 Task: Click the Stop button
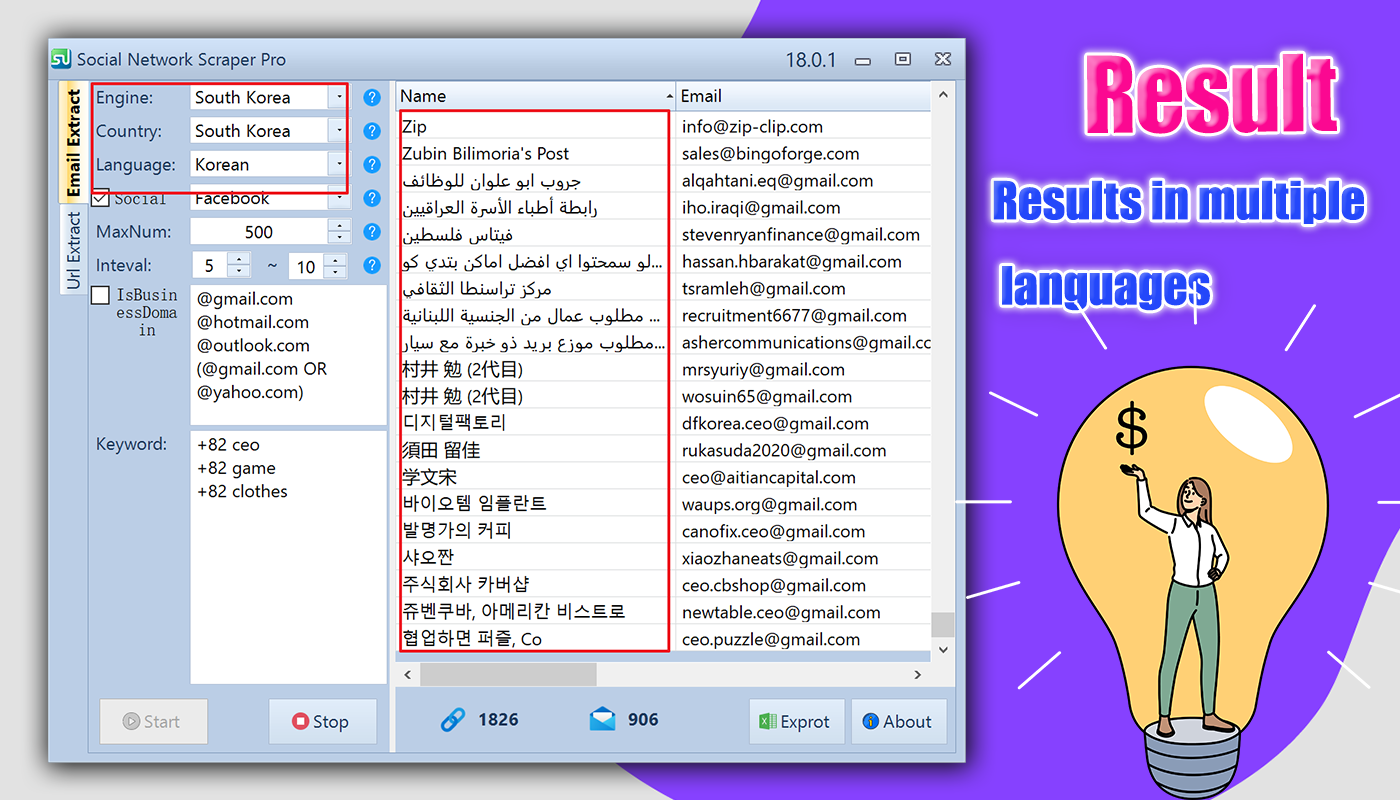point(323,721)
